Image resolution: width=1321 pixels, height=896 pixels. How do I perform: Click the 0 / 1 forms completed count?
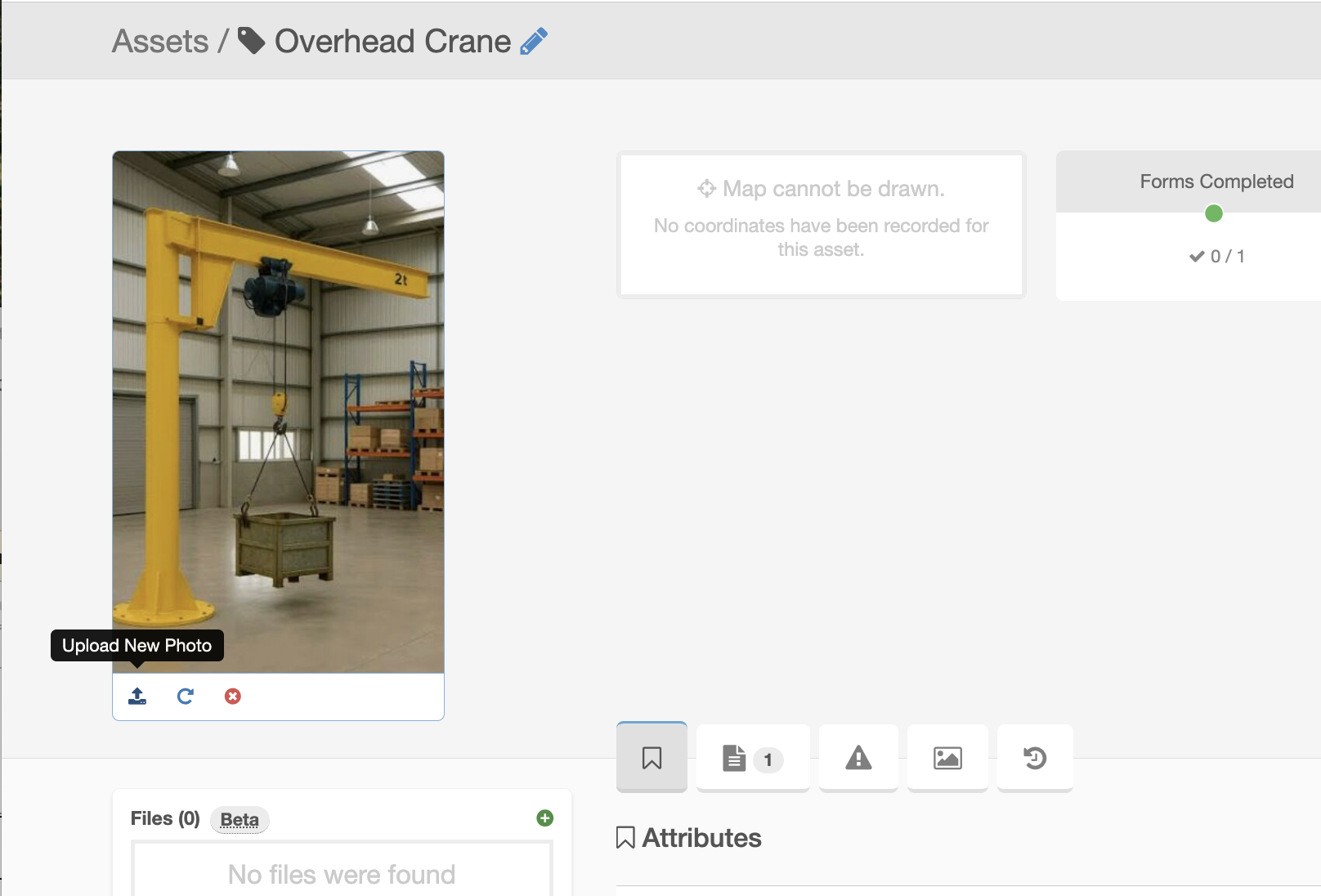1217,257
